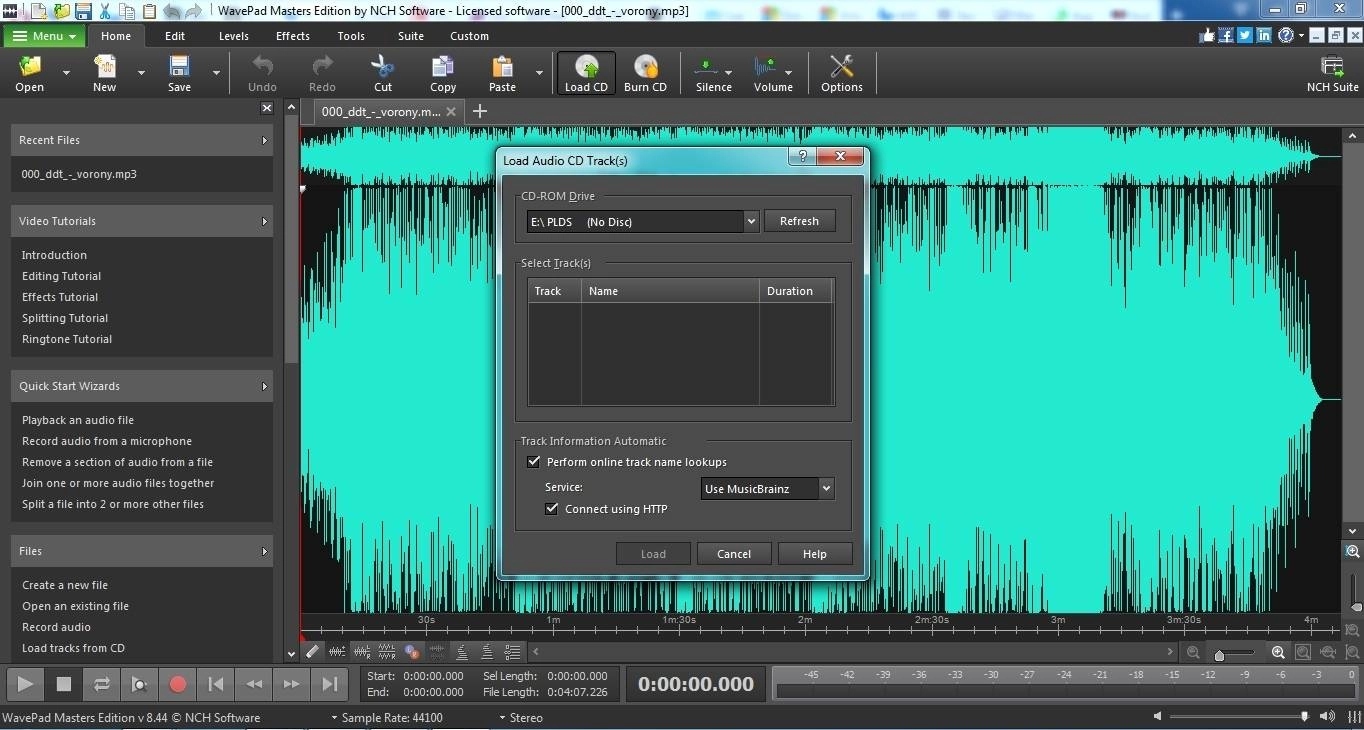Open the Stereo channel dropdown
The width and height of the screenshot is (1364, 730).
[x=521, y=717]
